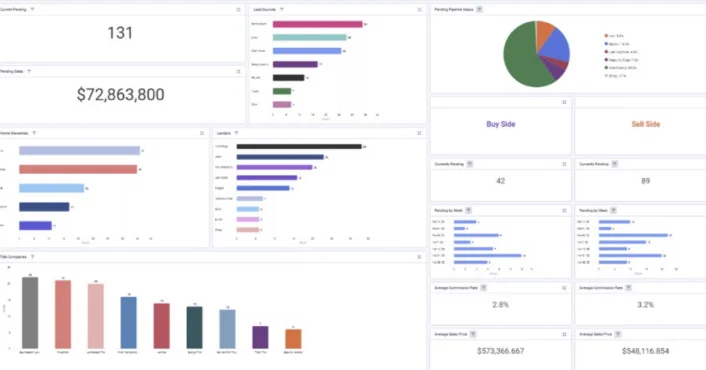Screen dimensions: 706x370
Task: Expand the Pending Sales widget to fullscreen
Action: click(x=239, y=72)
